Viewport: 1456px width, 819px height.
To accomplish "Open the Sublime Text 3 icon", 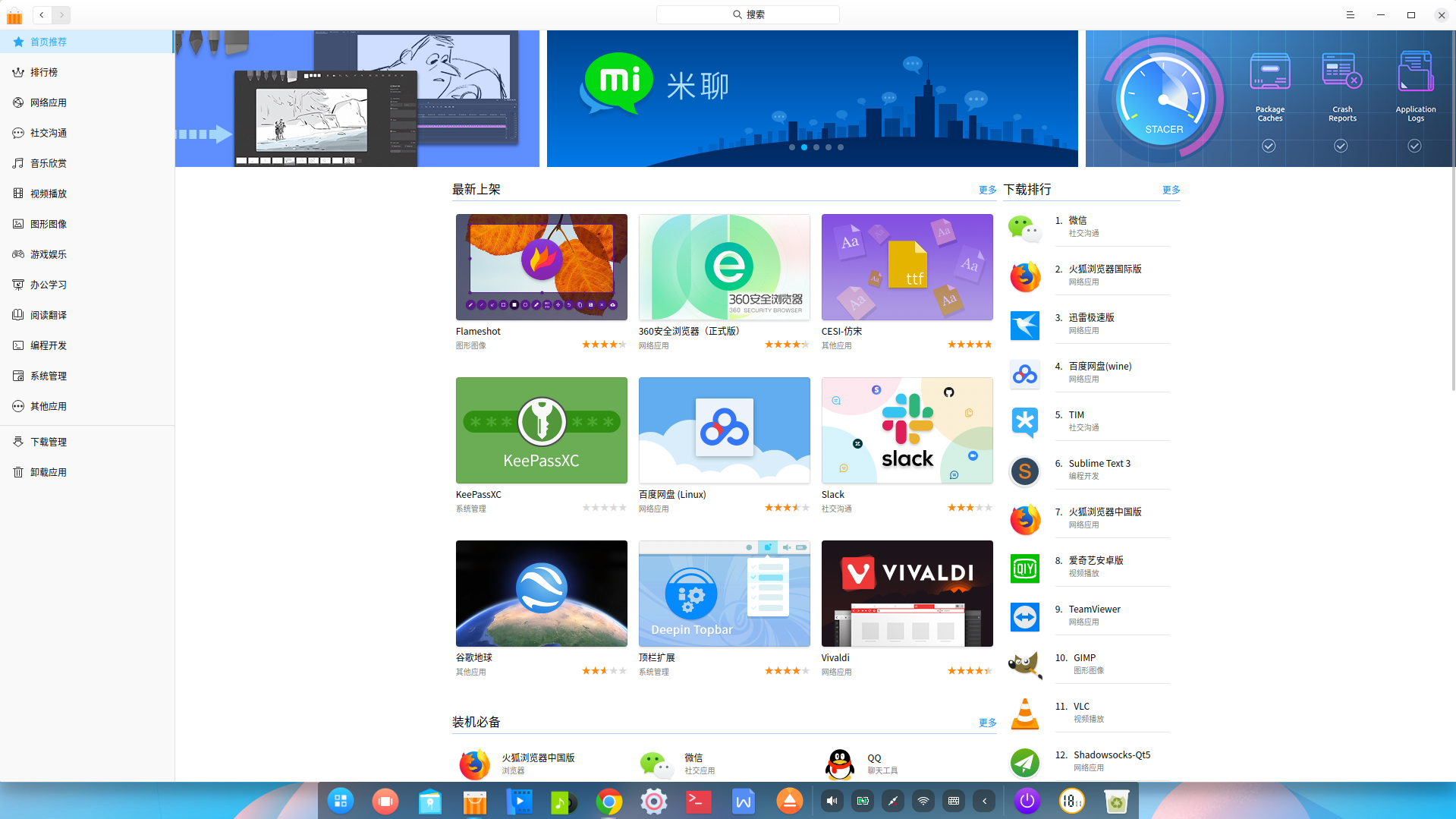I will pos(1024,471).
